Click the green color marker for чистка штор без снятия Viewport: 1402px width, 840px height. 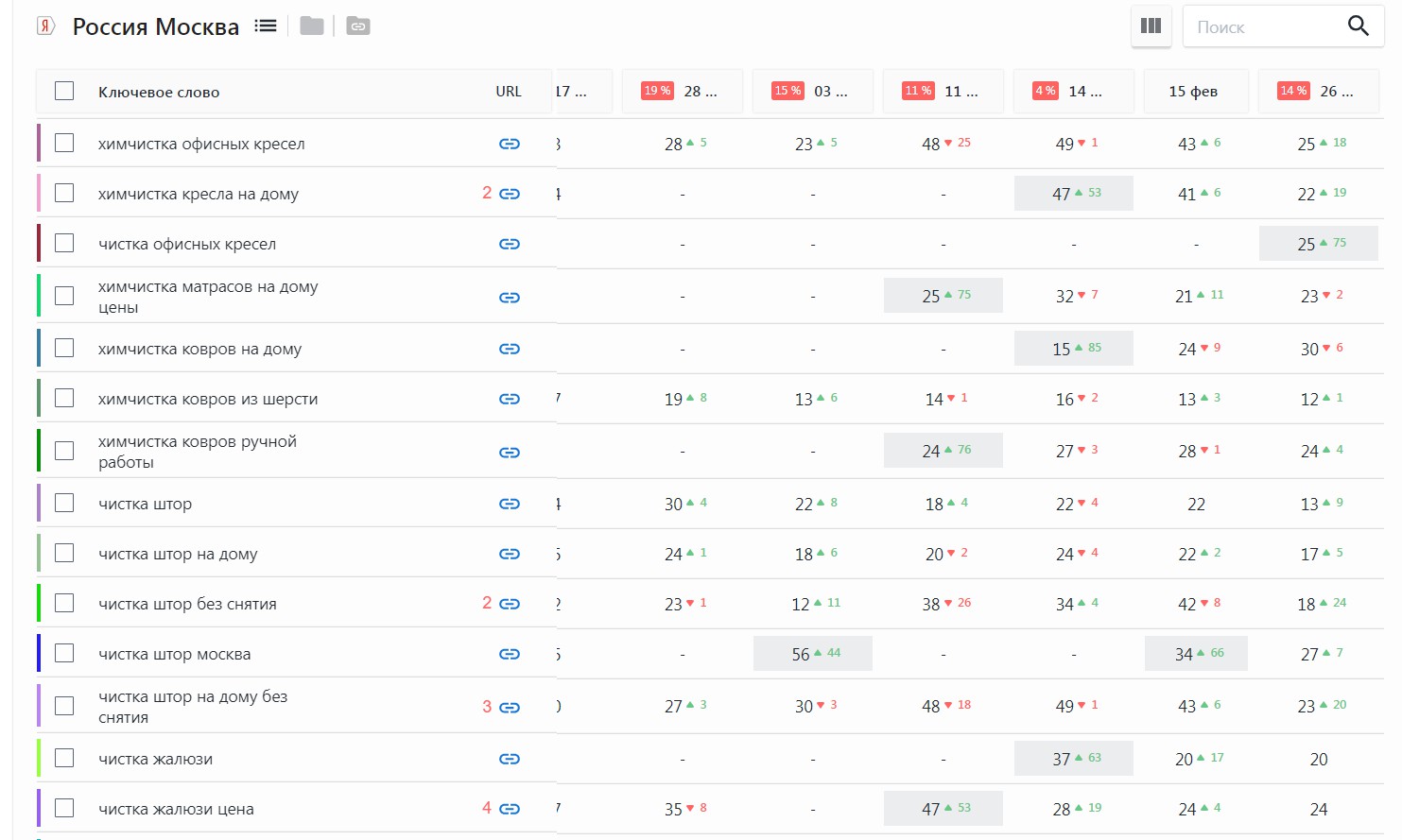click(39, 603)
